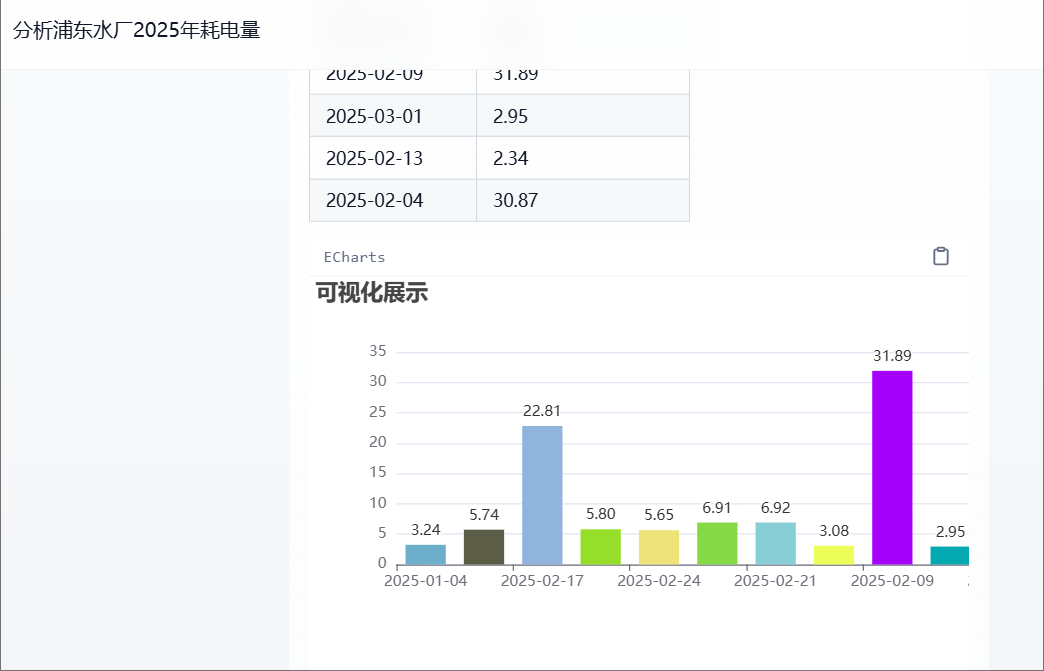Click the light blue bar labeled 22.81
Viewport: 1044px width, 671px height.
pos(542,495)
